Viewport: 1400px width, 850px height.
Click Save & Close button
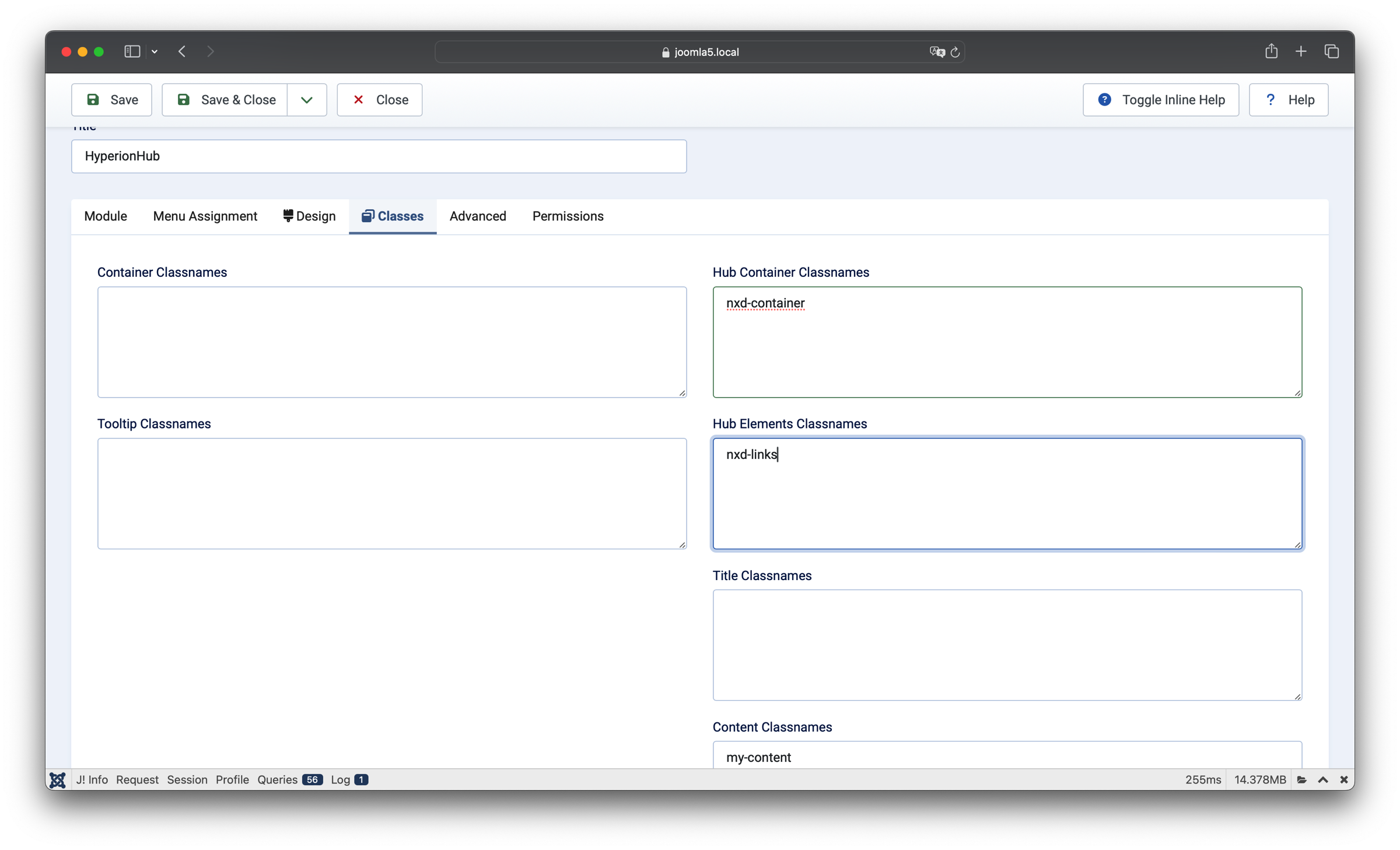pyautogui.click(x=225, y=100)
